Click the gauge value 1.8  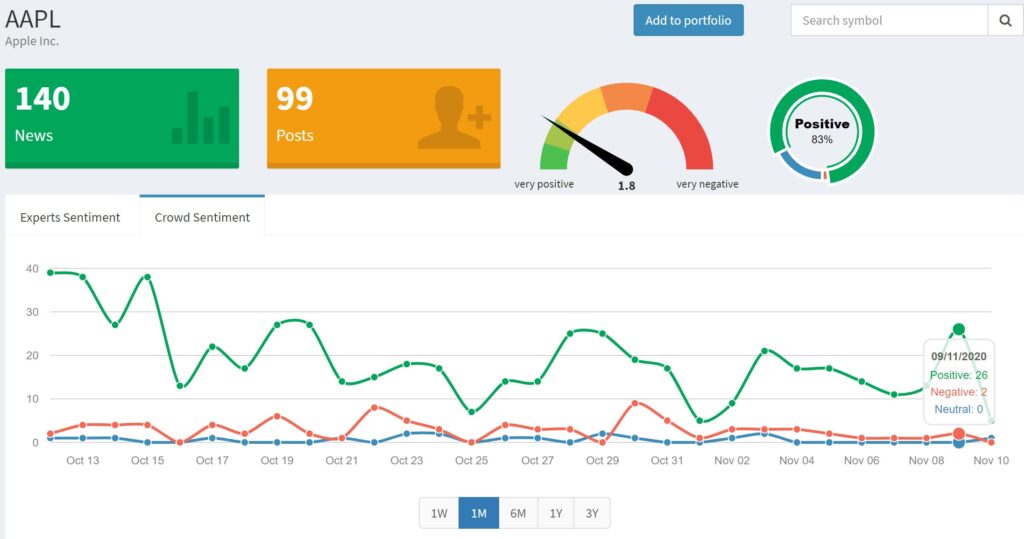tap(626, 186)
